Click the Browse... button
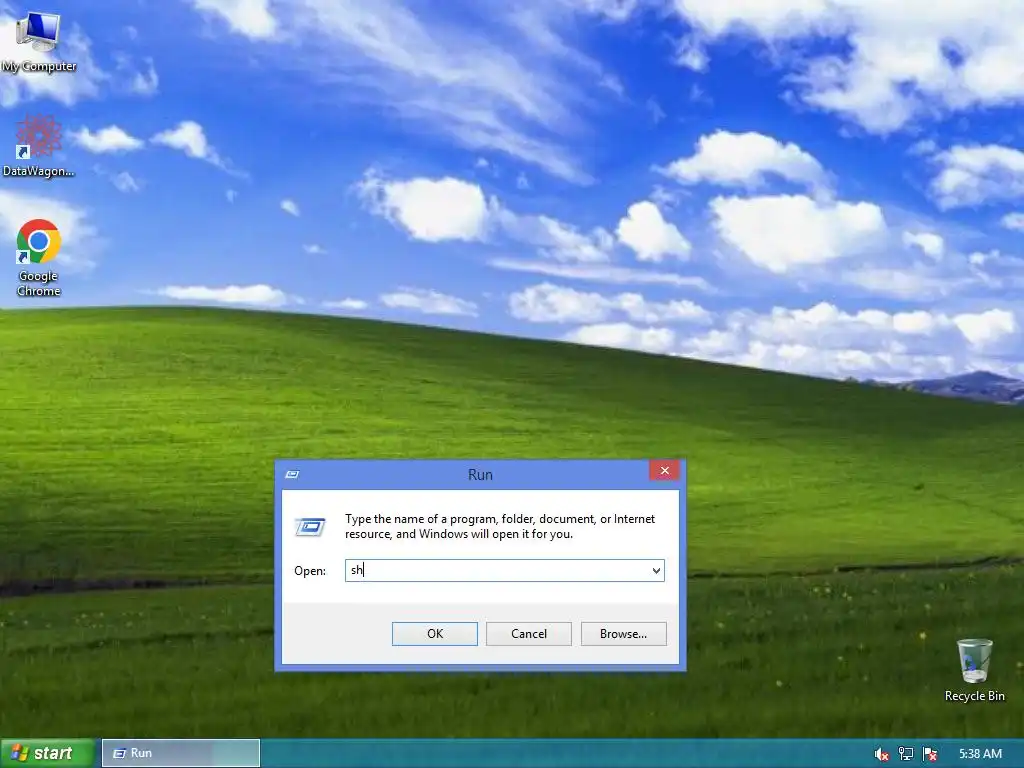Image resolution: width=1024 pixels, height=768 pixels. click(x=624, y=633)
